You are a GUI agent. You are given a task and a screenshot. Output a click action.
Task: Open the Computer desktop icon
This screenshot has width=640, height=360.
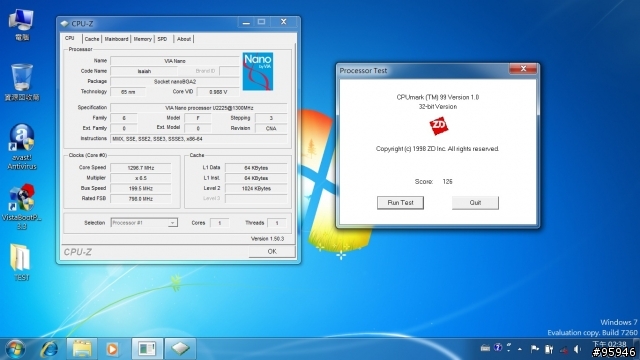tap(22, 24)
